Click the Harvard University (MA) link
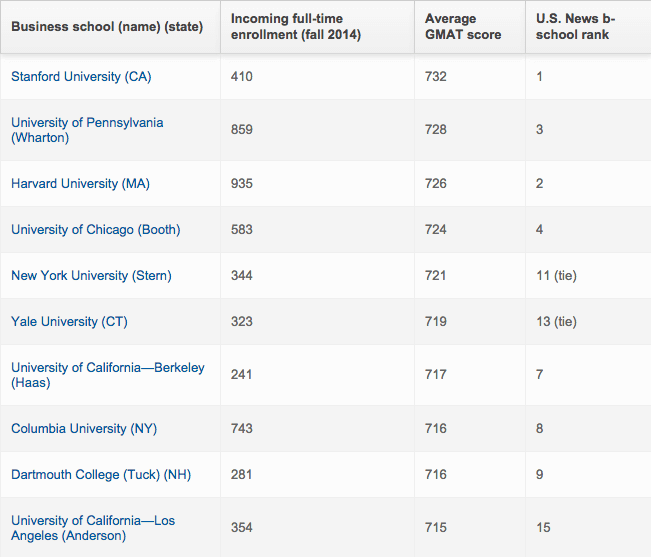Image resolution: width=651 pixels, height=557 pixels. [x=80, y=183]
